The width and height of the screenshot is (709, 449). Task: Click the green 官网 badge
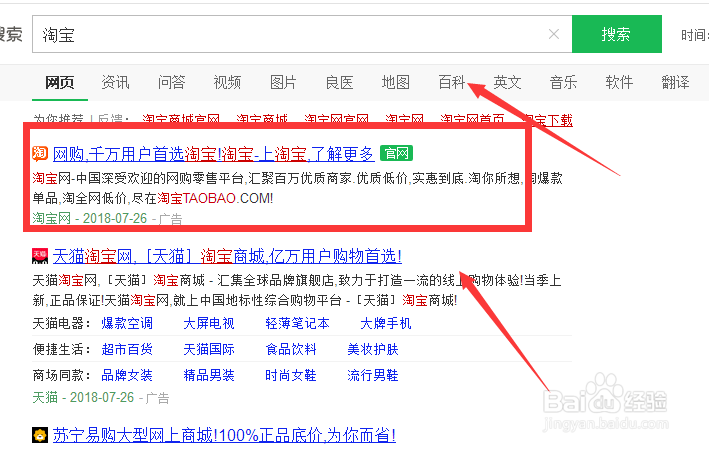click(x=396, y=153)
